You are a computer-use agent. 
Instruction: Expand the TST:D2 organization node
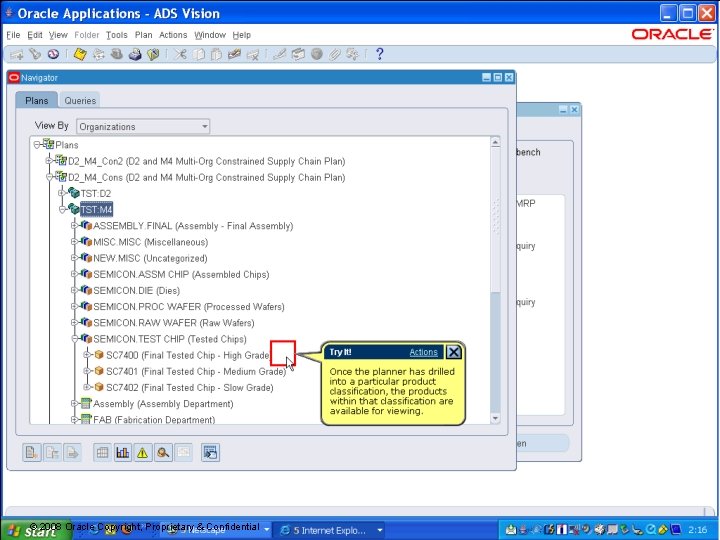point(62,193)
